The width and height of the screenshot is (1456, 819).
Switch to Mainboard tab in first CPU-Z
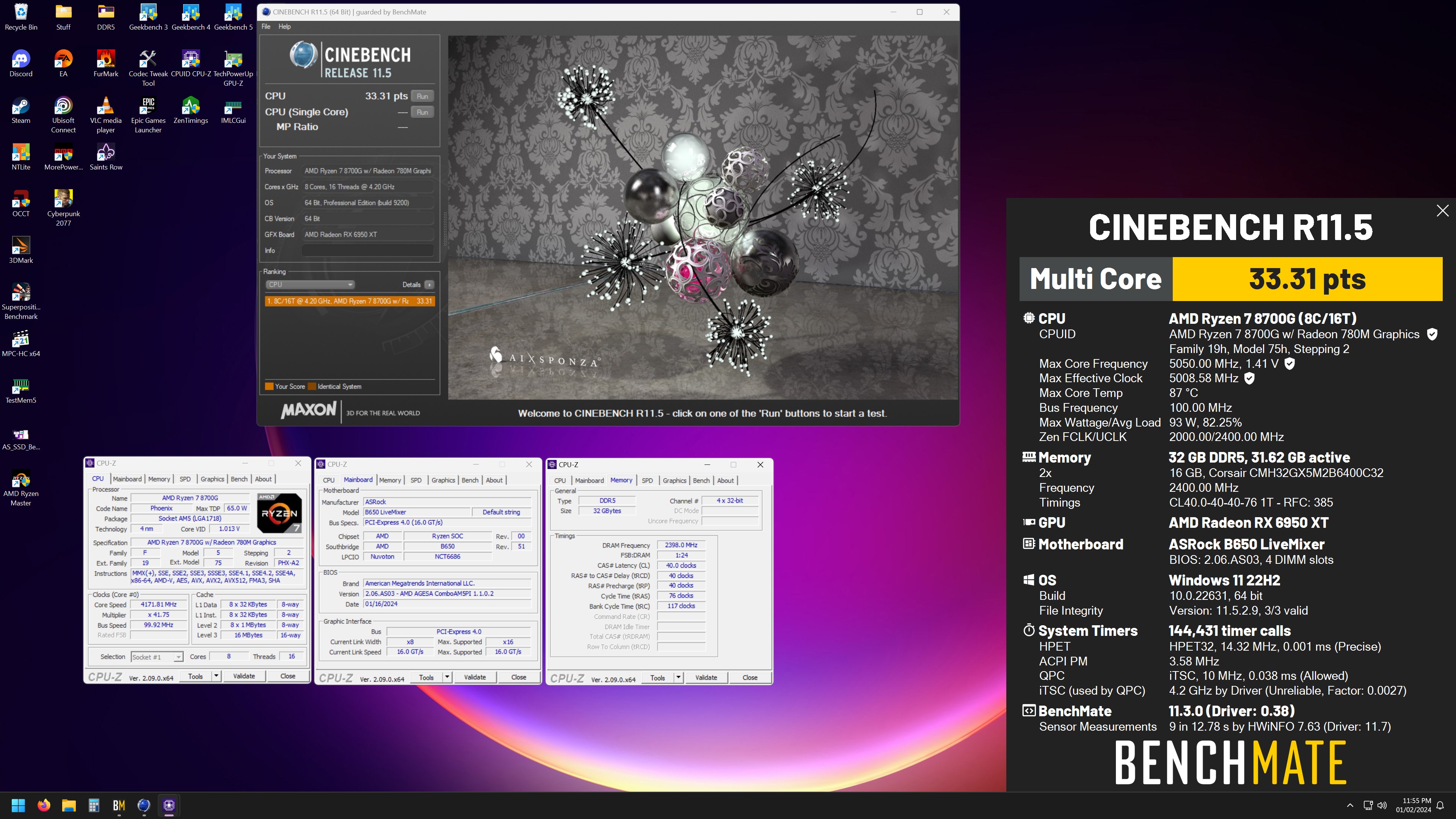[127, 479]
